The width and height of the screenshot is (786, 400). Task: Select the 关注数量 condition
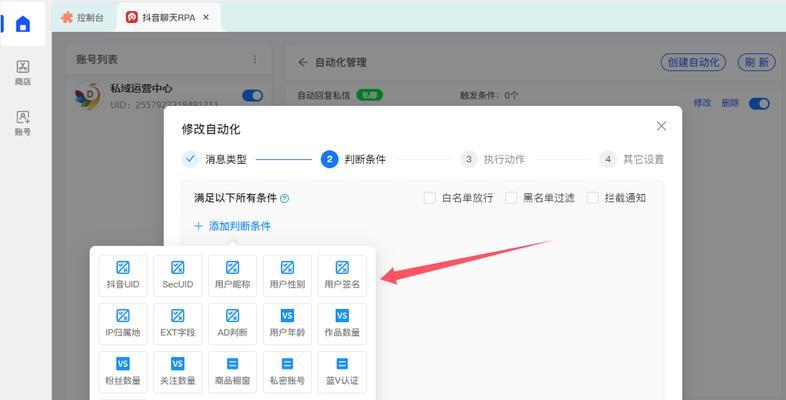tap(177, 372)
